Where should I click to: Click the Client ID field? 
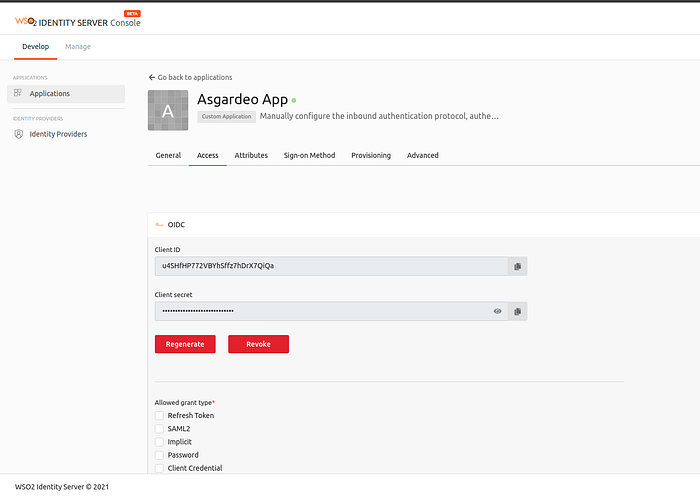[x=331, y=266]
